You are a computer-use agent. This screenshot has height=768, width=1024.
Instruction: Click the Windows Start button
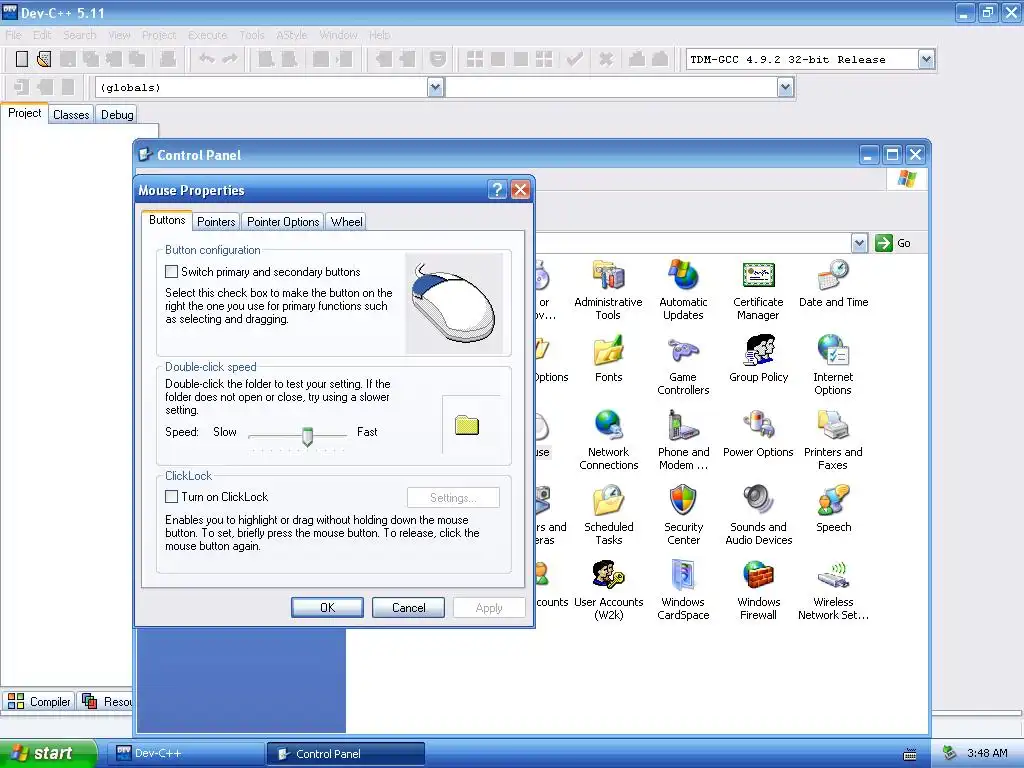pyautogui.click(x=47, y=753)
